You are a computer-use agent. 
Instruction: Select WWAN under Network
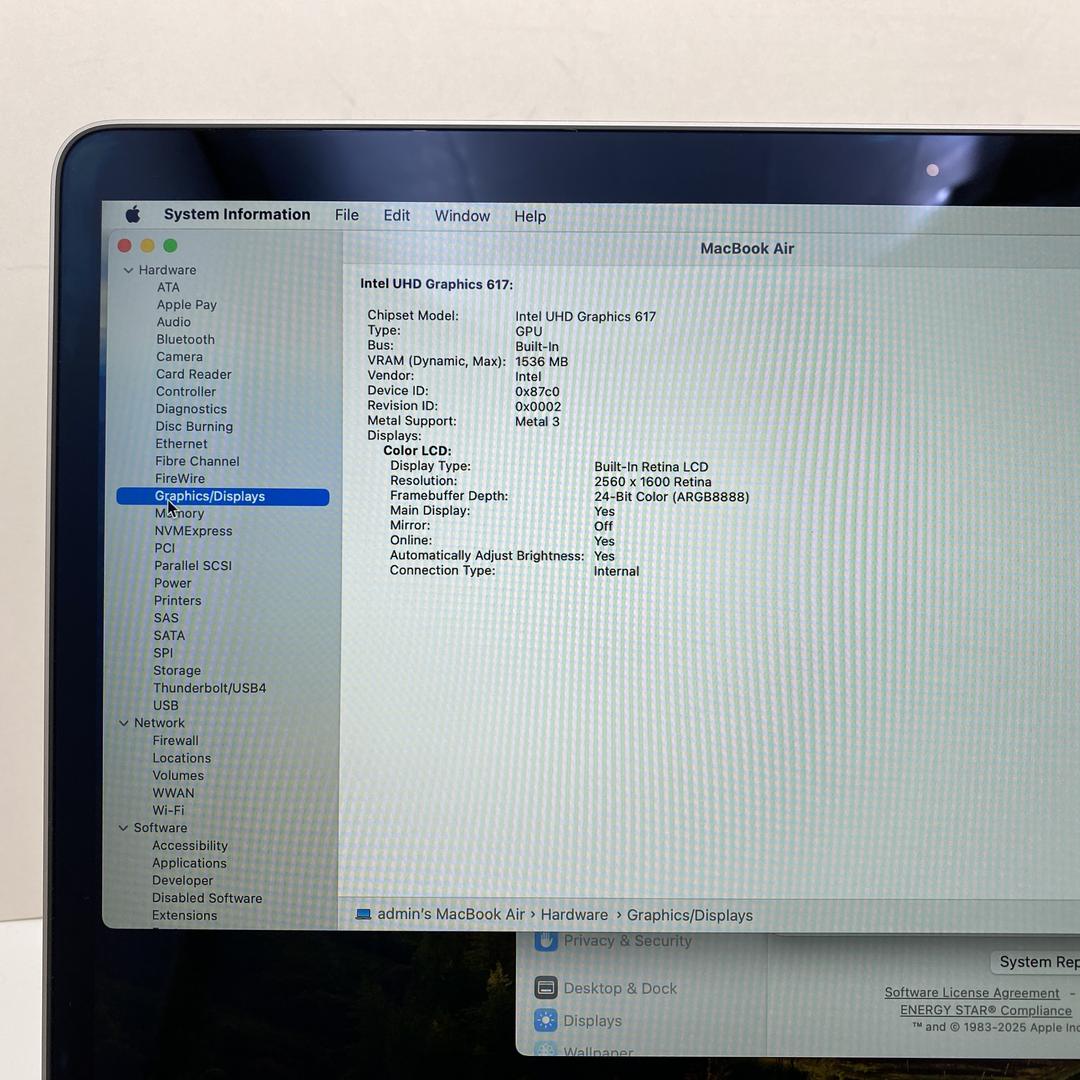click(x=174, y=793)
